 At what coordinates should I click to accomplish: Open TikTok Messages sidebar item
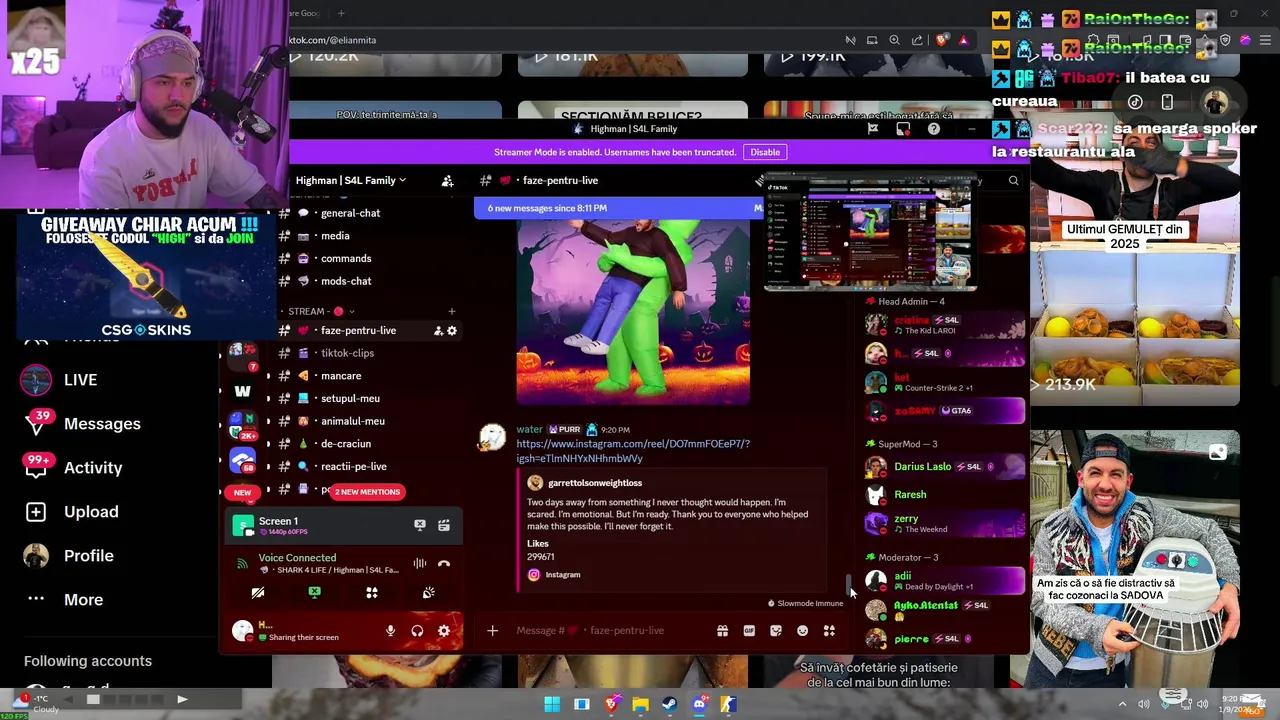point(84,424)
